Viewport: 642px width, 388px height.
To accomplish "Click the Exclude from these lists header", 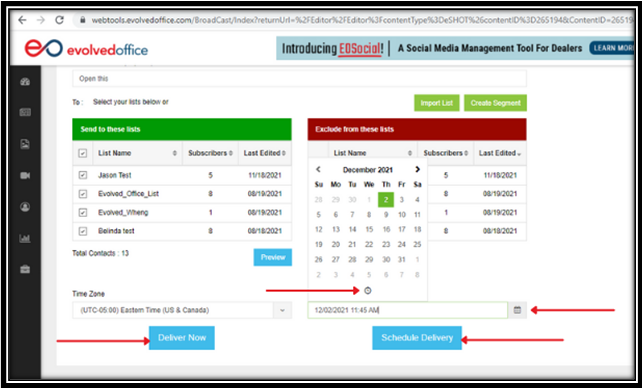I will click(417, 129).
